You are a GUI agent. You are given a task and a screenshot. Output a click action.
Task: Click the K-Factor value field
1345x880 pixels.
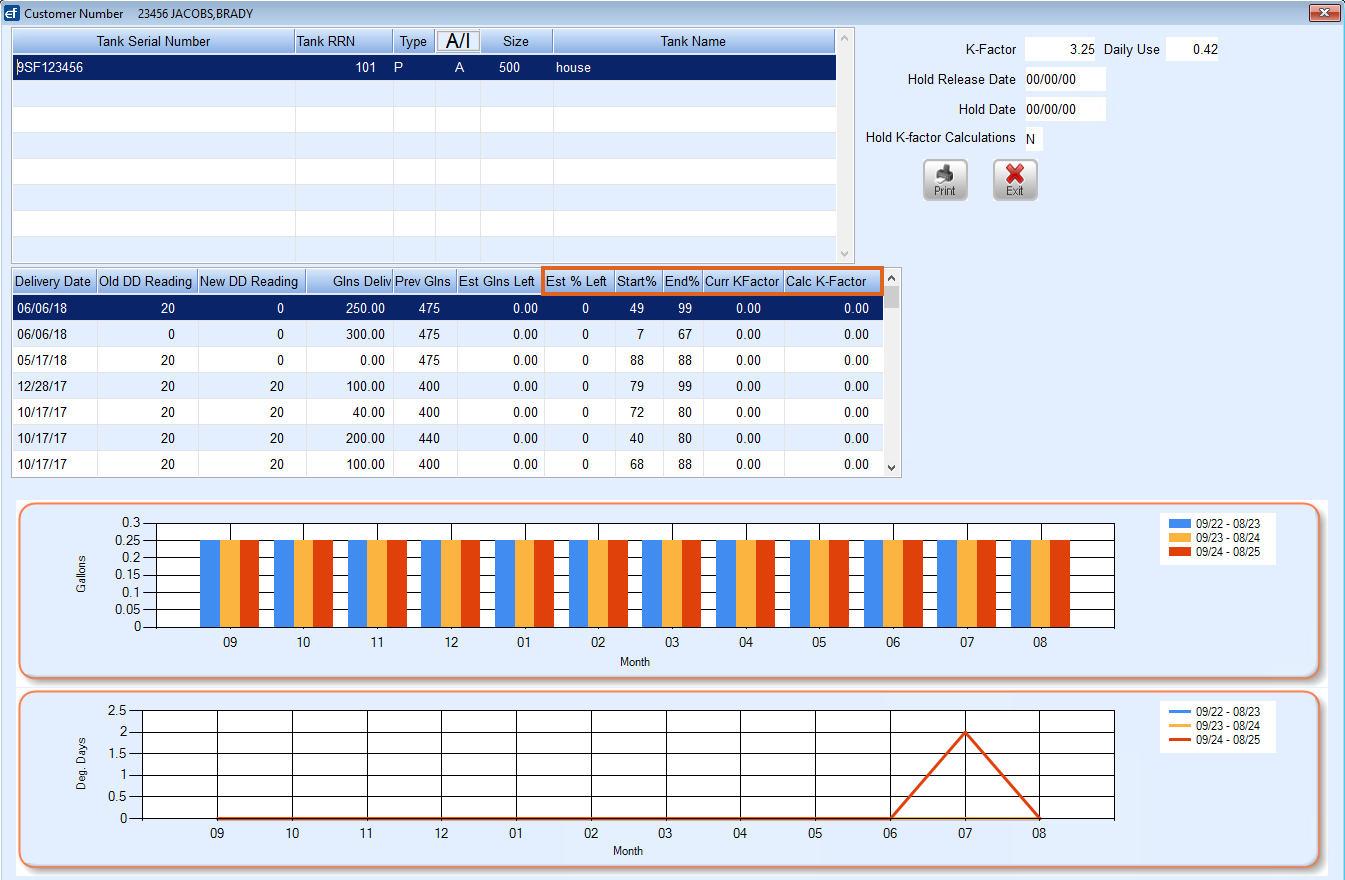pyautogui.click(x=1061, y=49)
